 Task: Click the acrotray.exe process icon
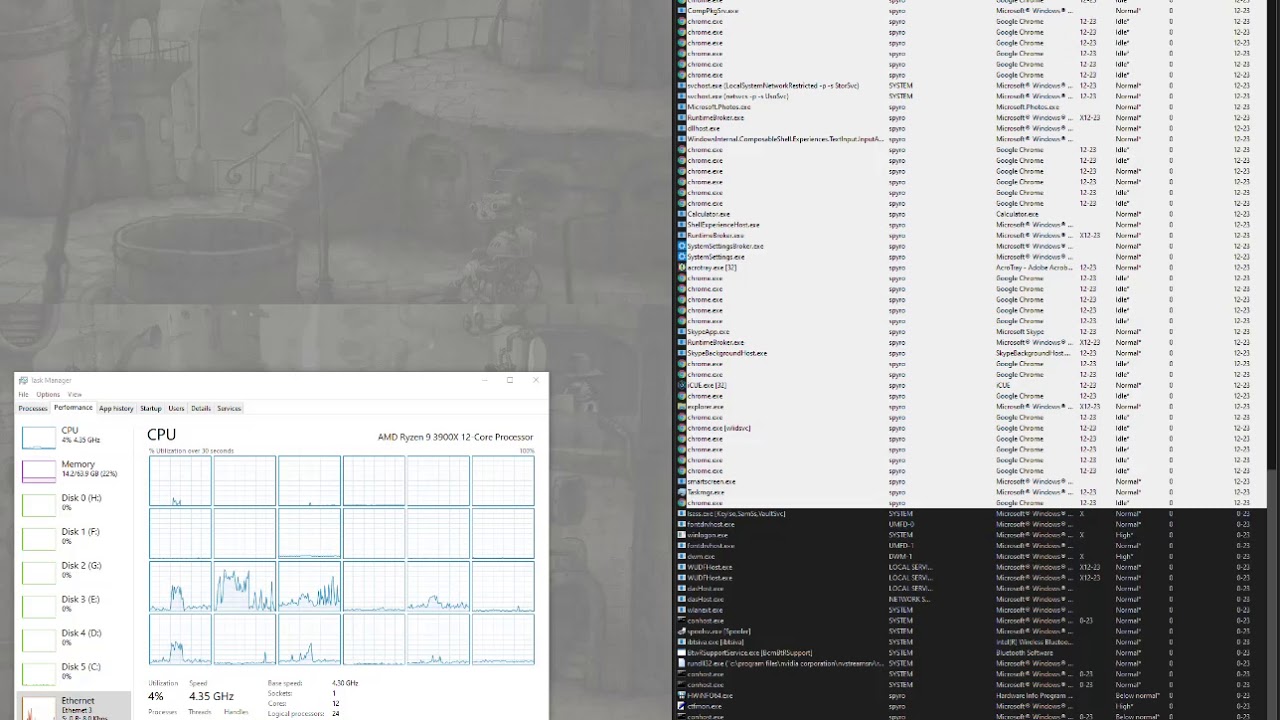pos(682,268)
